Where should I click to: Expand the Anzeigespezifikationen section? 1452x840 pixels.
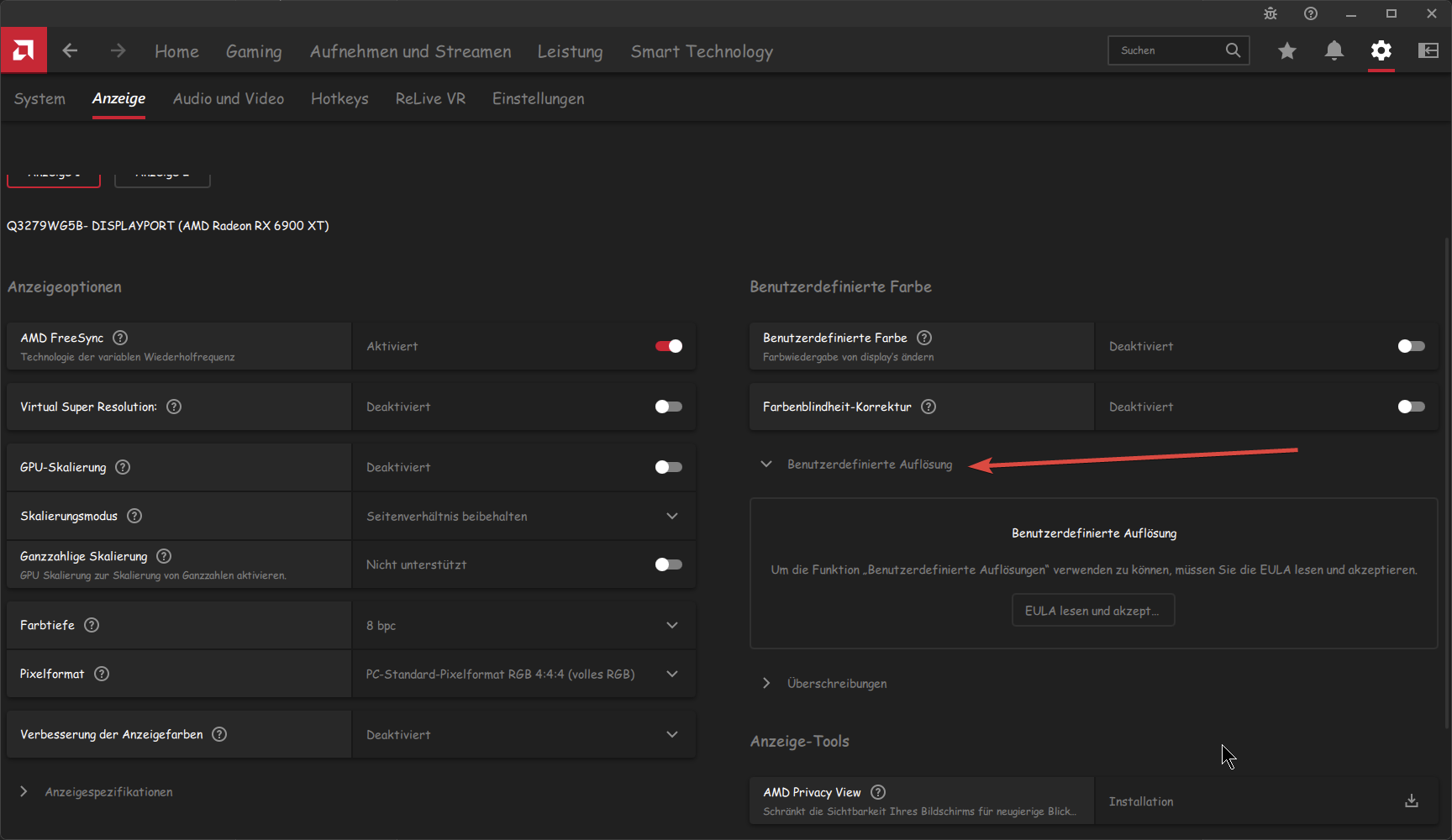pos(24,791)
